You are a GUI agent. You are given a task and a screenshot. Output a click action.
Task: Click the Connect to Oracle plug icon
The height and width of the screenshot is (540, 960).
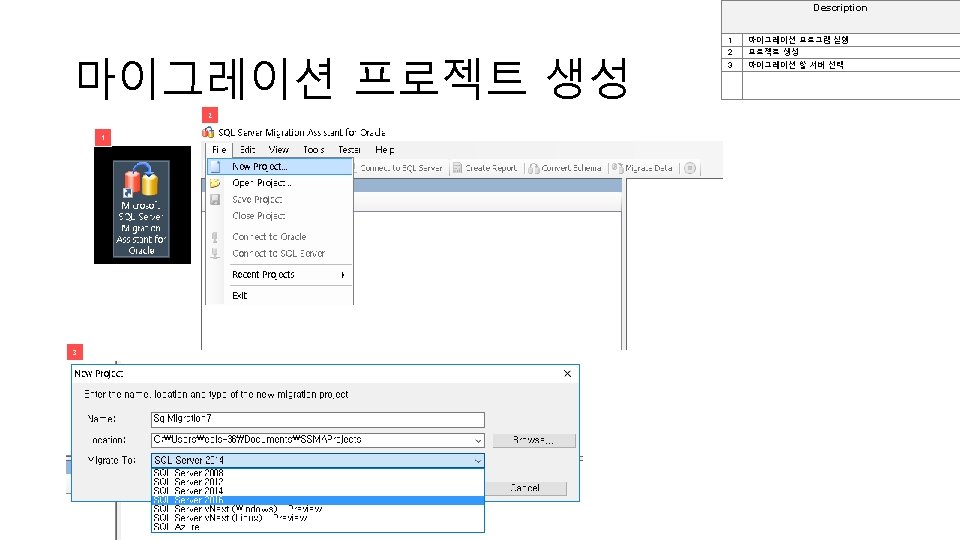tap(215, 237)
